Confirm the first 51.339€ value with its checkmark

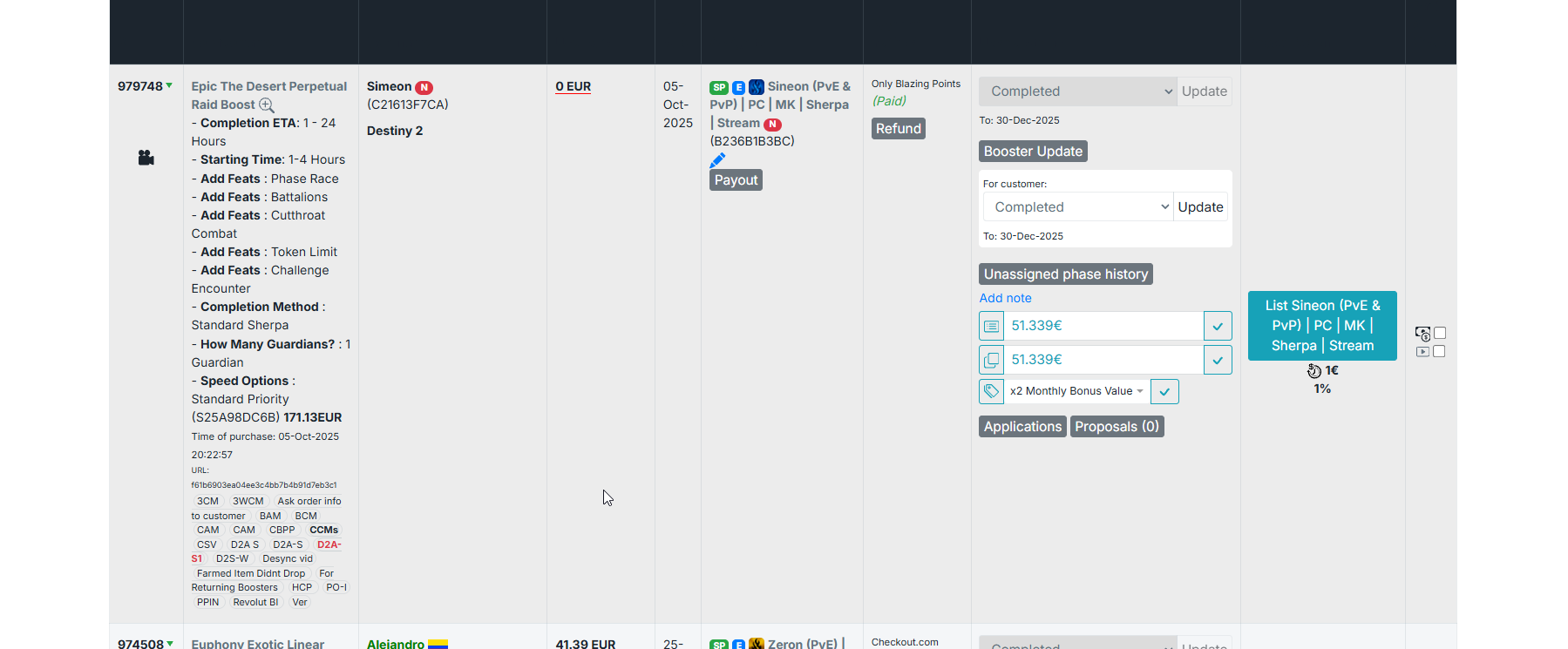[x=1218, y=326]
